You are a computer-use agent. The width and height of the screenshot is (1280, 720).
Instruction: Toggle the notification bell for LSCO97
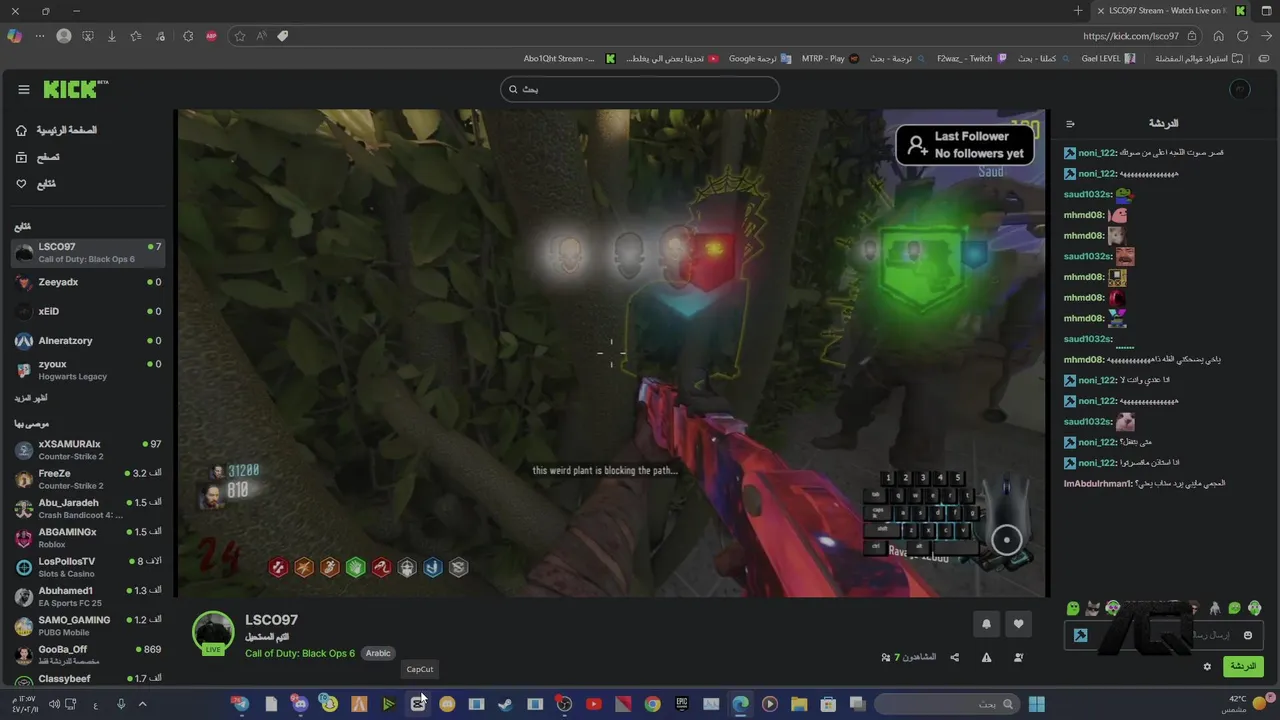tap(986, 624)
